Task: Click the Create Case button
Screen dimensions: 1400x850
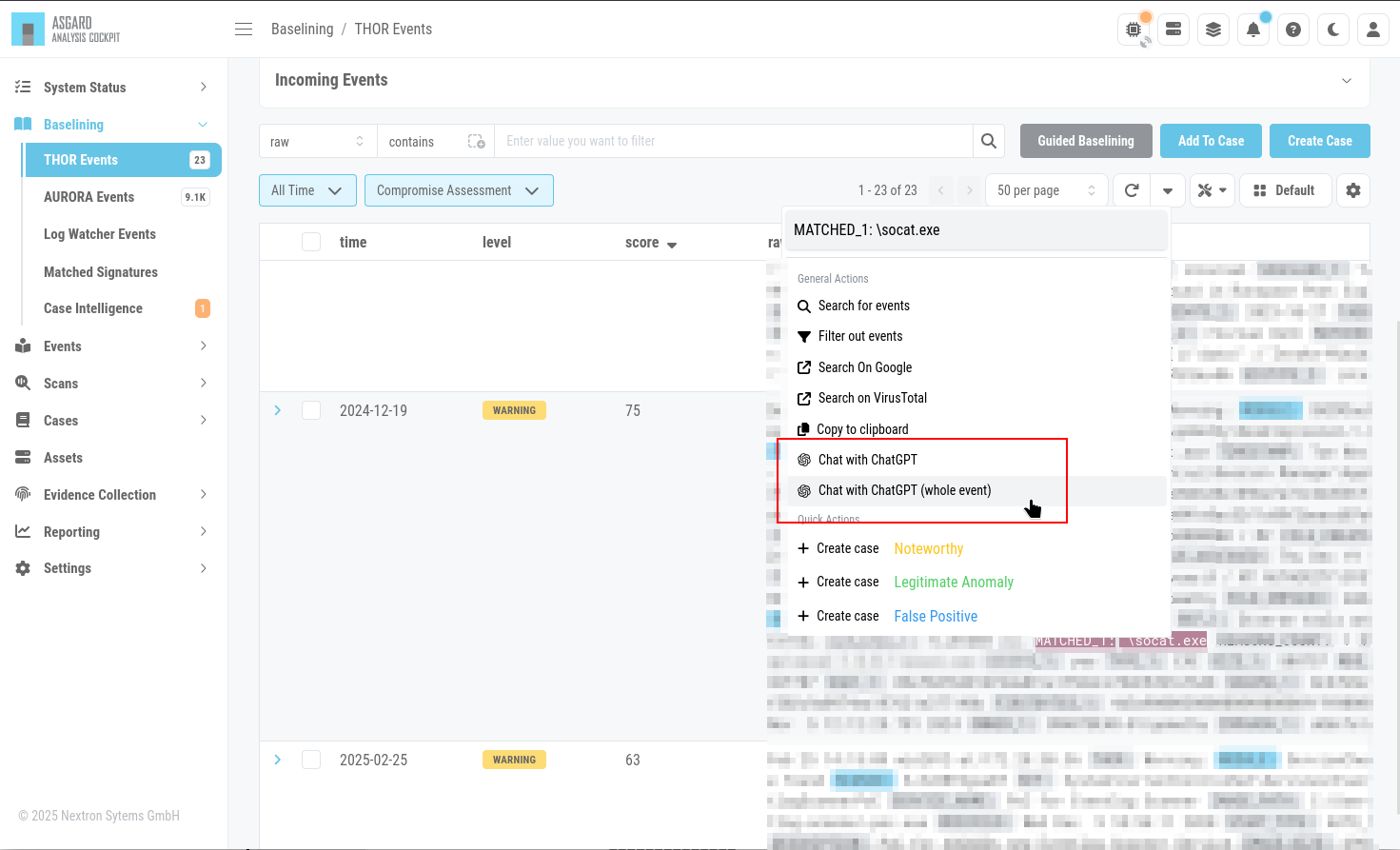Action: 1319,141
